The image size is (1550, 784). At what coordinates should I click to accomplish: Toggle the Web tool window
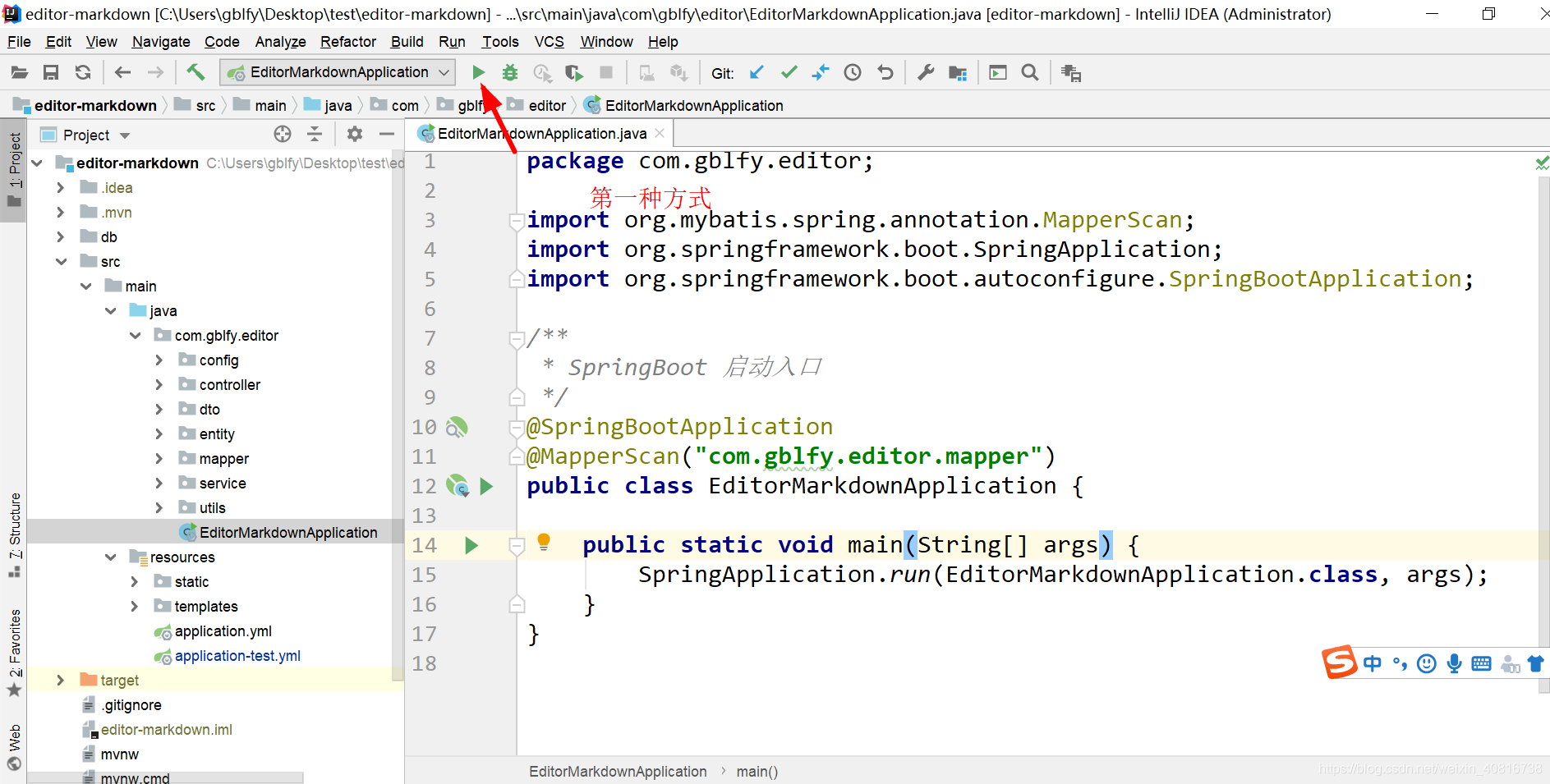click(x=14, y=747)
